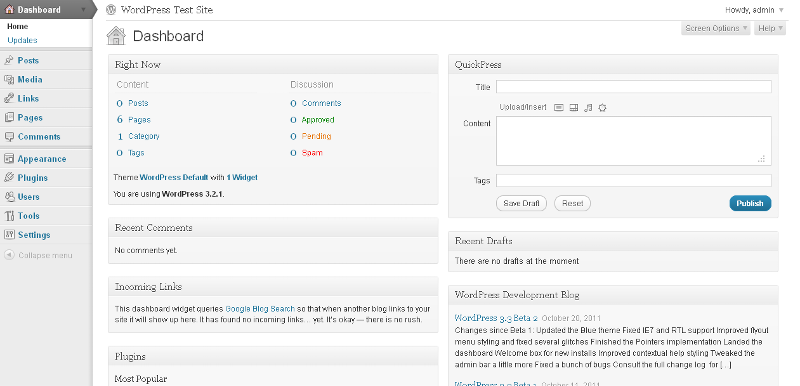Image resolution: width=800 pixels, height=386 pixels.
Task: Open the 1 Widget link
Action: point(242,177)
